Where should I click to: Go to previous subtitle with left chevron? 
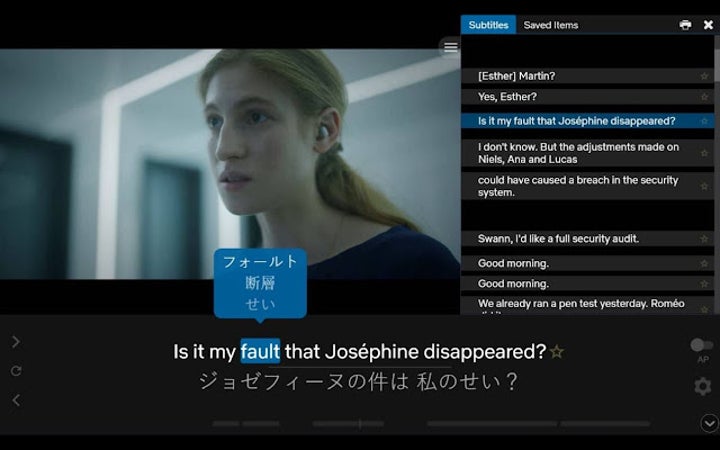click(16, 400)
